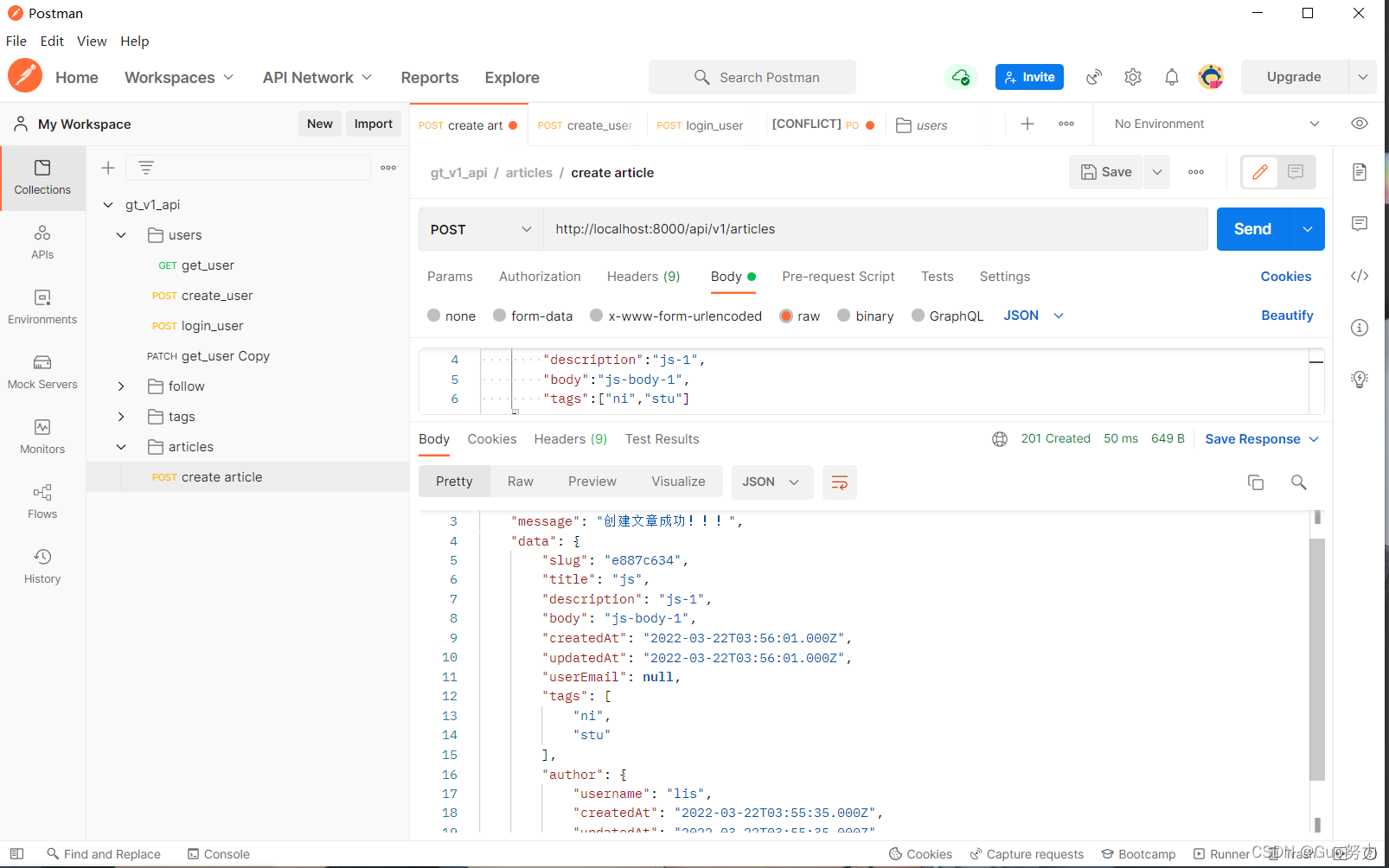Open the code snippet icon
Screen dimensions: 1389x868
pyautogui.click(x=1360, y=276)
